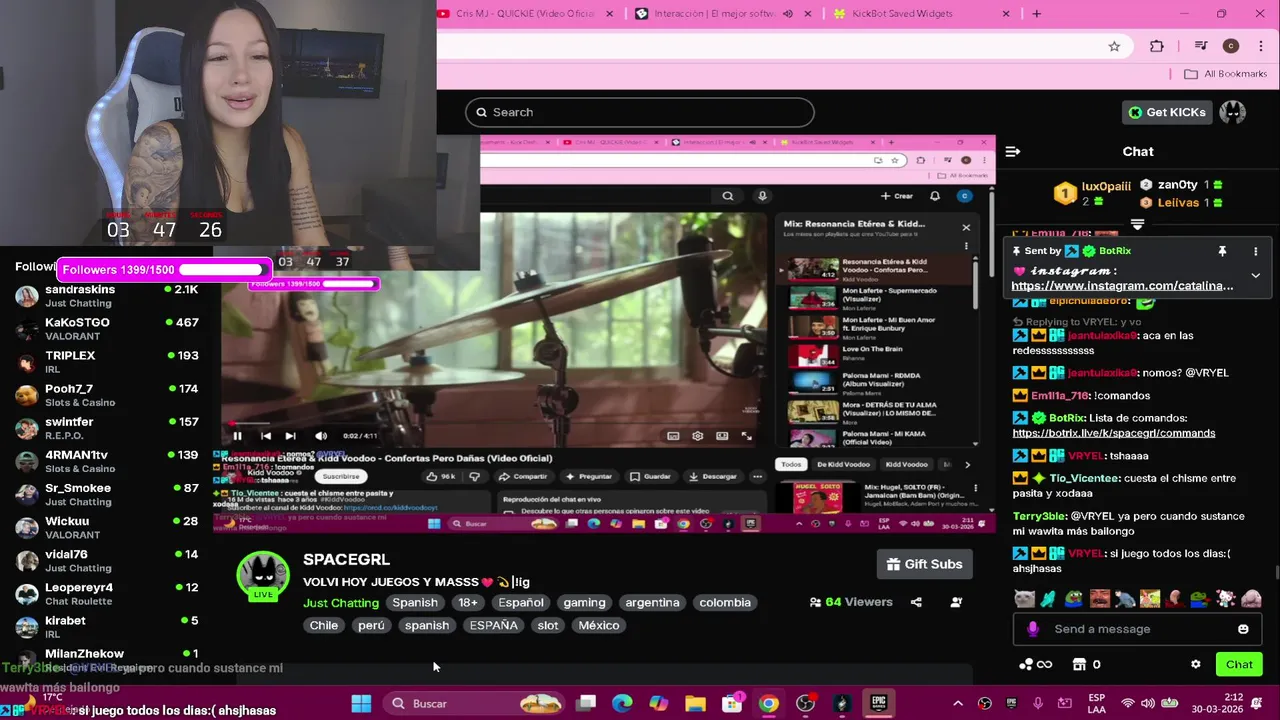Open the instagram link in pinned message
This screenshot has height=720, width=1280.
(1122, 286)
